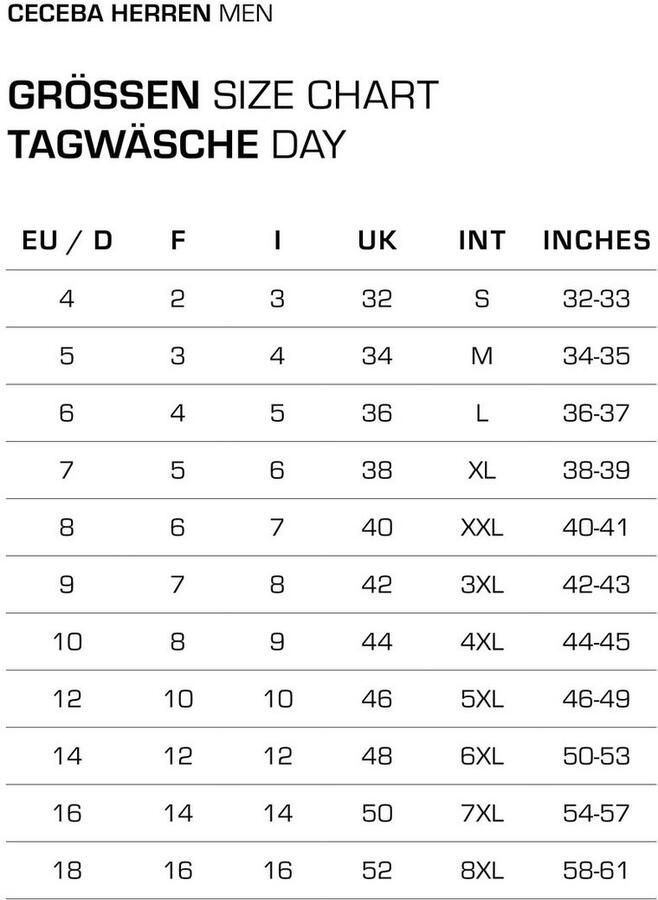
Task: Click the UK column header
Action: [377, 240]
